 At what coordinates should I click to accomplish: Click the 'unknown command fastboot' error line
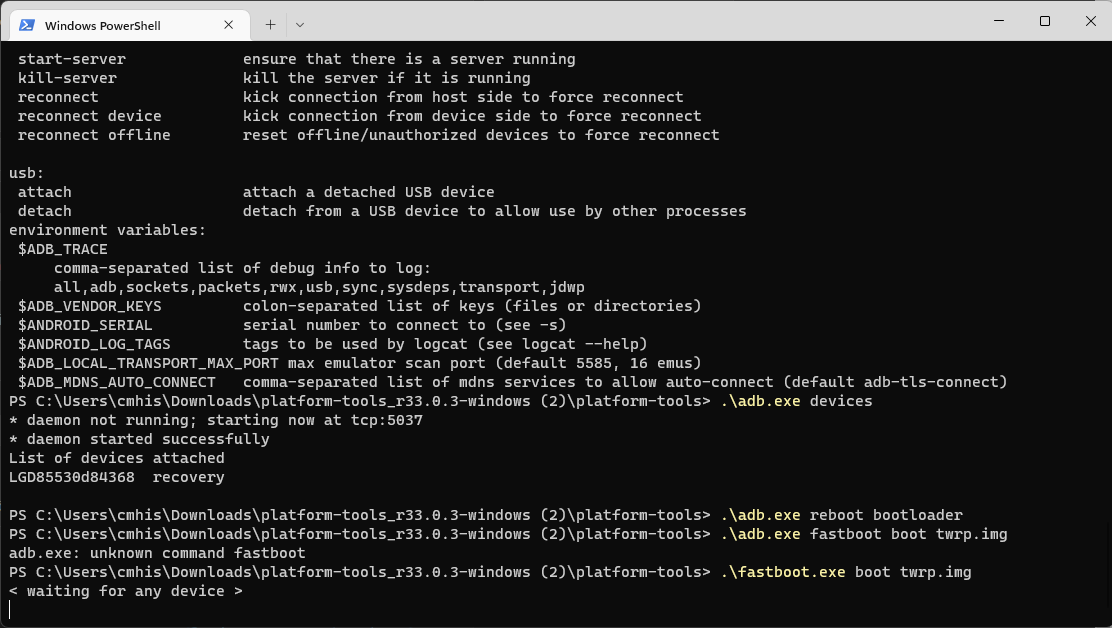pos(157,553)
